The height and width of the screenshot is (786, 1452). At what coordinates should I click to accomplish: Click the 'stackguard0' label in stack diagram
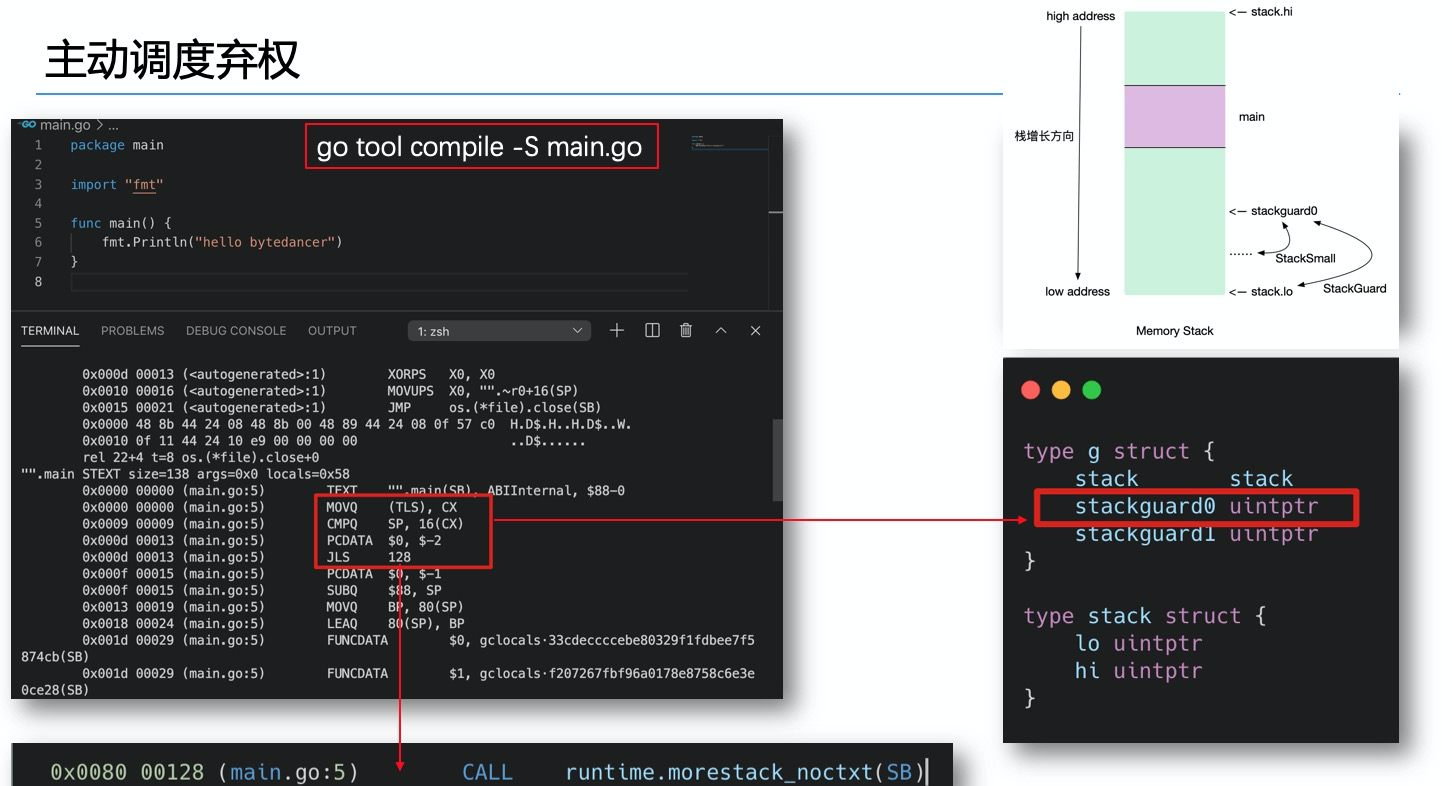click(1284, 211)
